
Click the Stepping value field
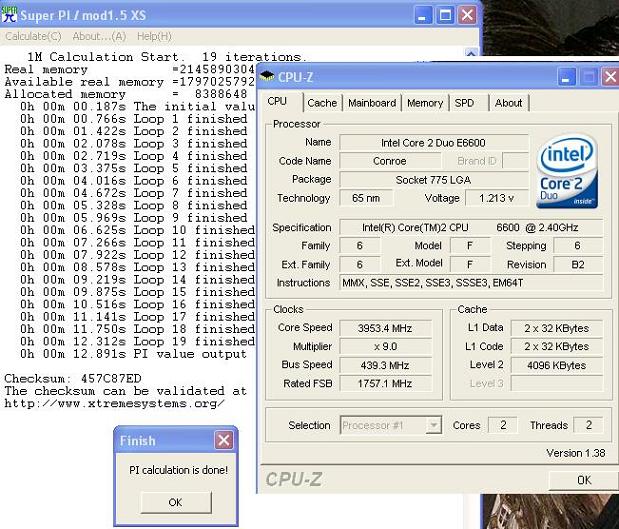(578, 246)
